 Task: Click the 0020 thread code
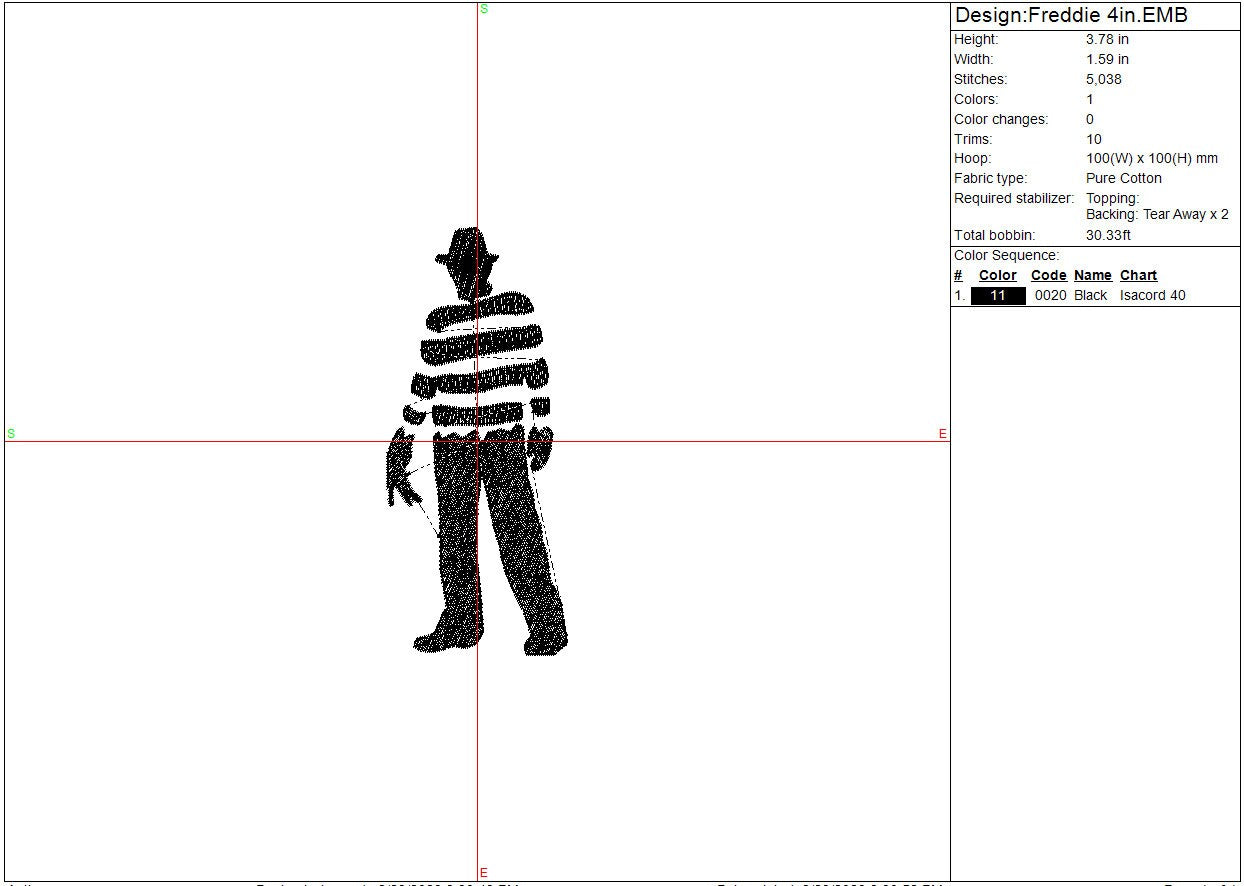coord(1050,296)
